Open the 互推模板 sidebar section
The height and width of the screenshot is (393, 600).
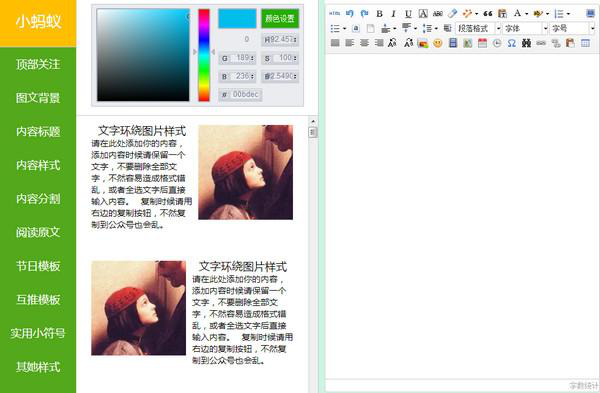click(x=38, y=299)
